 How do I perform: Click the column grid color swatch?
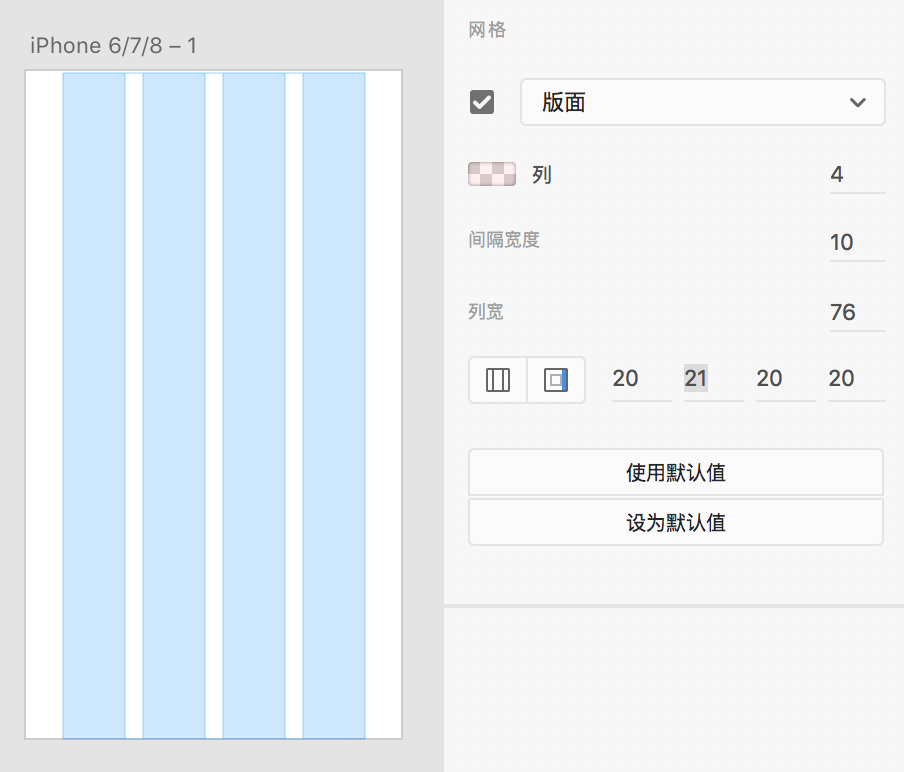[492, 175]
